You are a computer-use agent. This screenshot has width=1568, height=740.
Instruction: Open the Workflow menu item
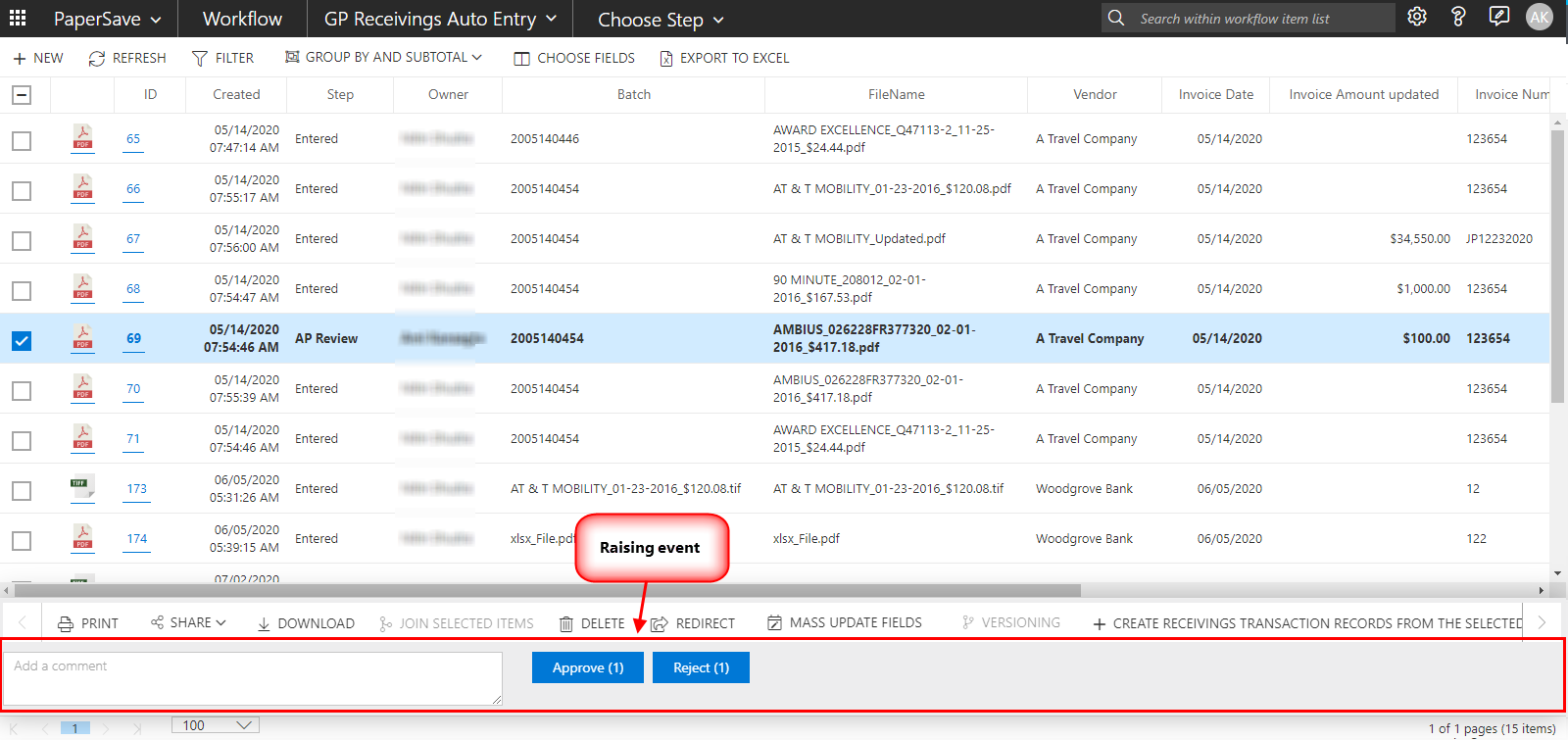(x=242, y=19)
